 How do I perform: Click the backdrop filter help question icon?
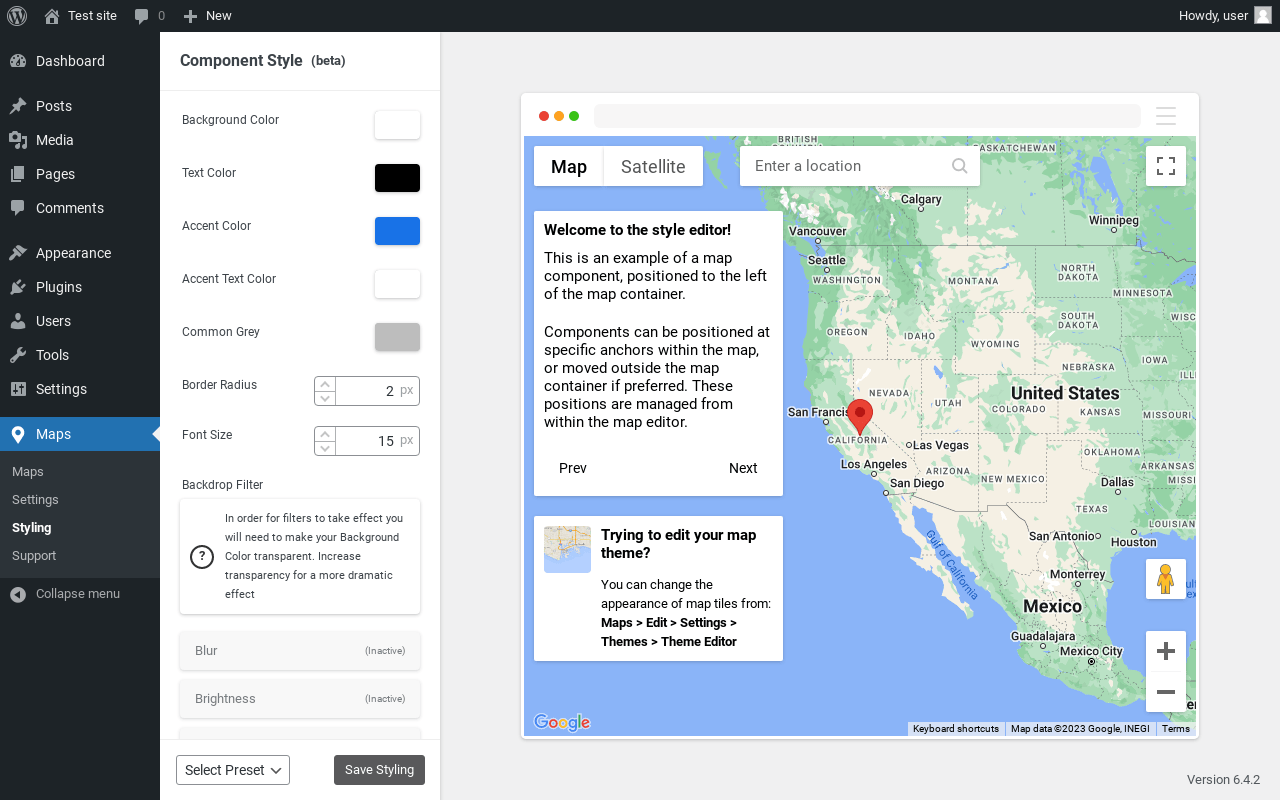point(202,557)
